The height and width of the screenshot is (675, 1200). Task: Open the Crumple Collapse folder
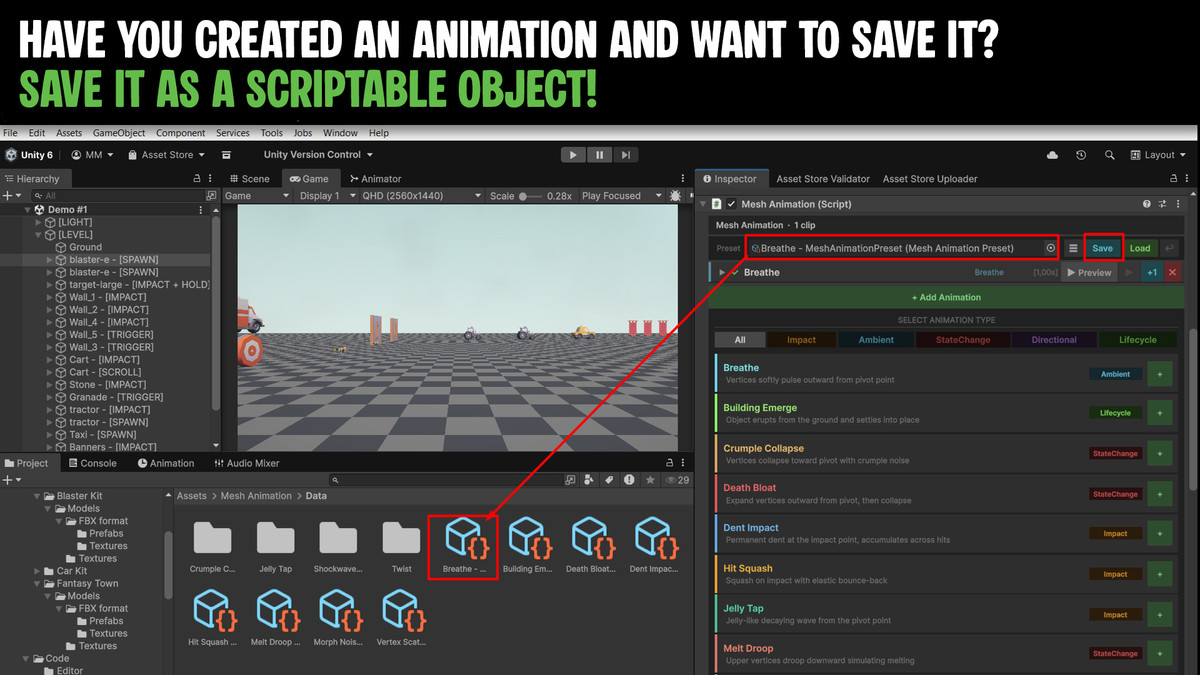click(x=212, y=546)
